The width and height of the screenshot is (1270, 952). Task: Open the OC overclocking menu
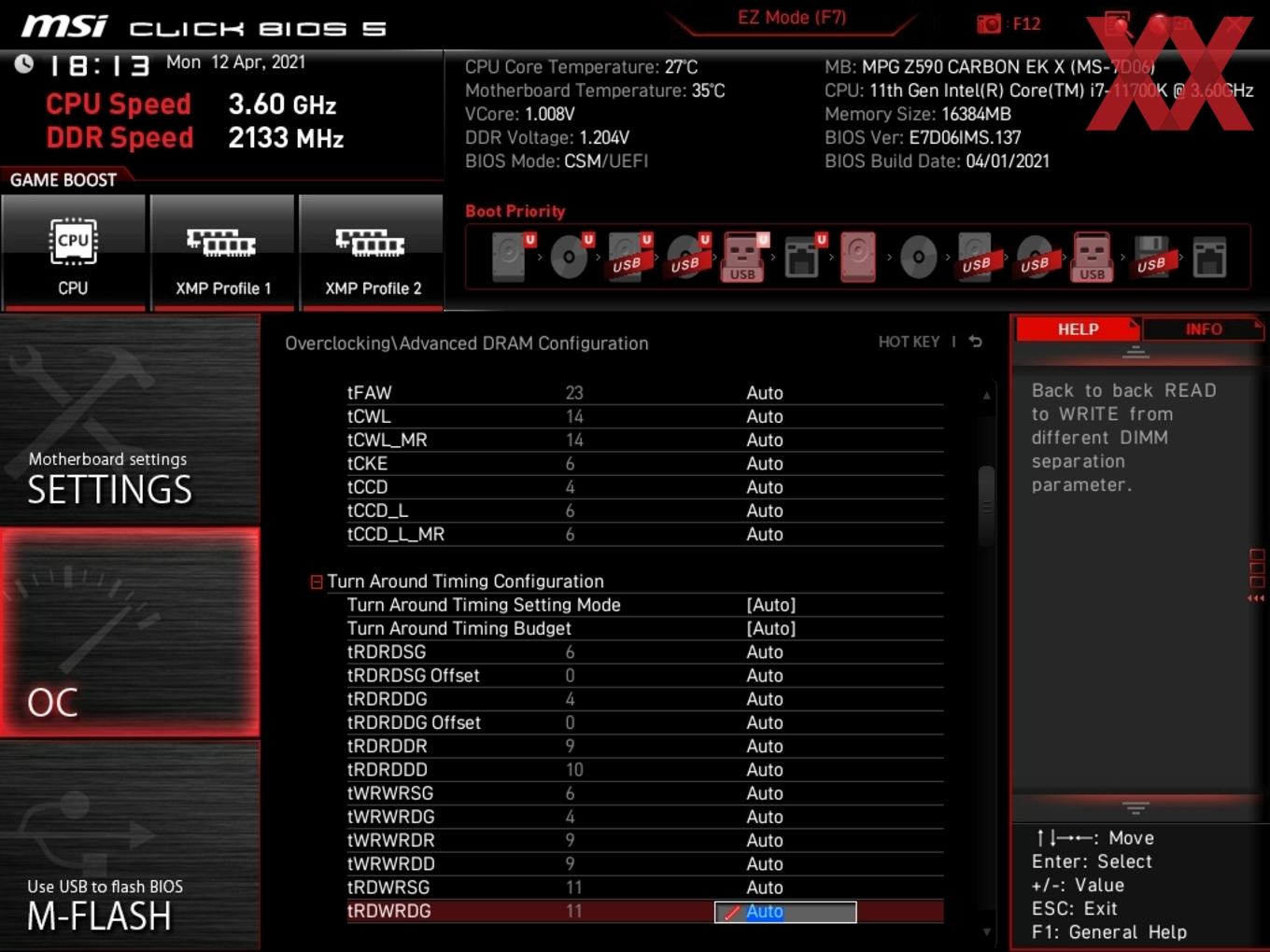tap(130, 633)
